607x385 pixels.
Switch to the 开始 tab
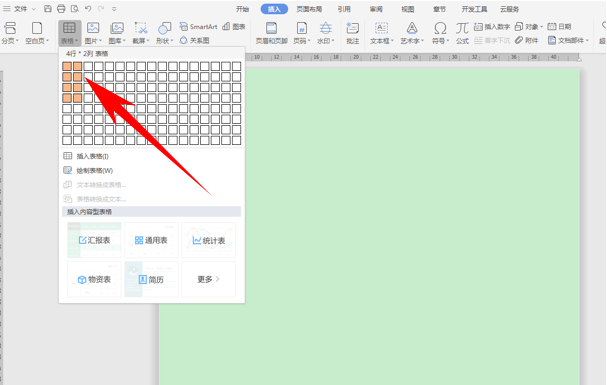point(243,9)
